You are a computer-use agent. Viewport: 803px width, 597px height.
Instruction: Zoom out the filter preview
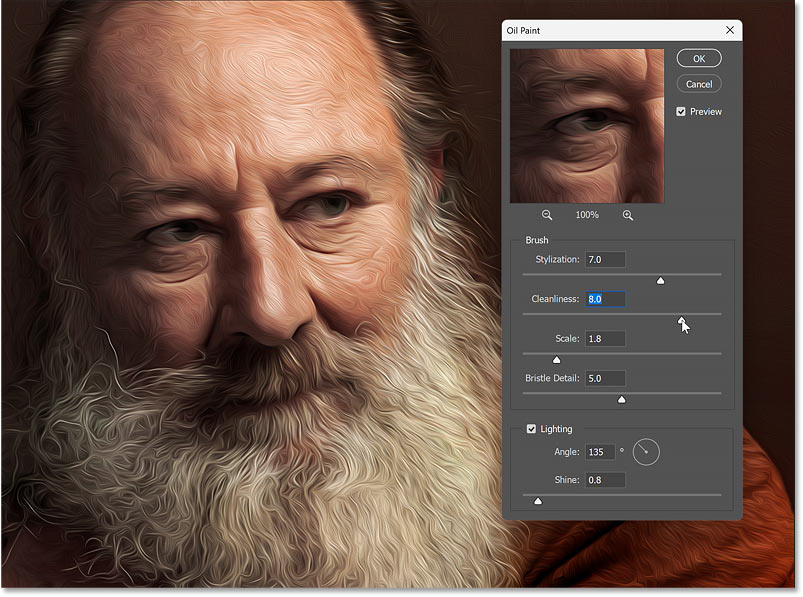tap(547, 215)
